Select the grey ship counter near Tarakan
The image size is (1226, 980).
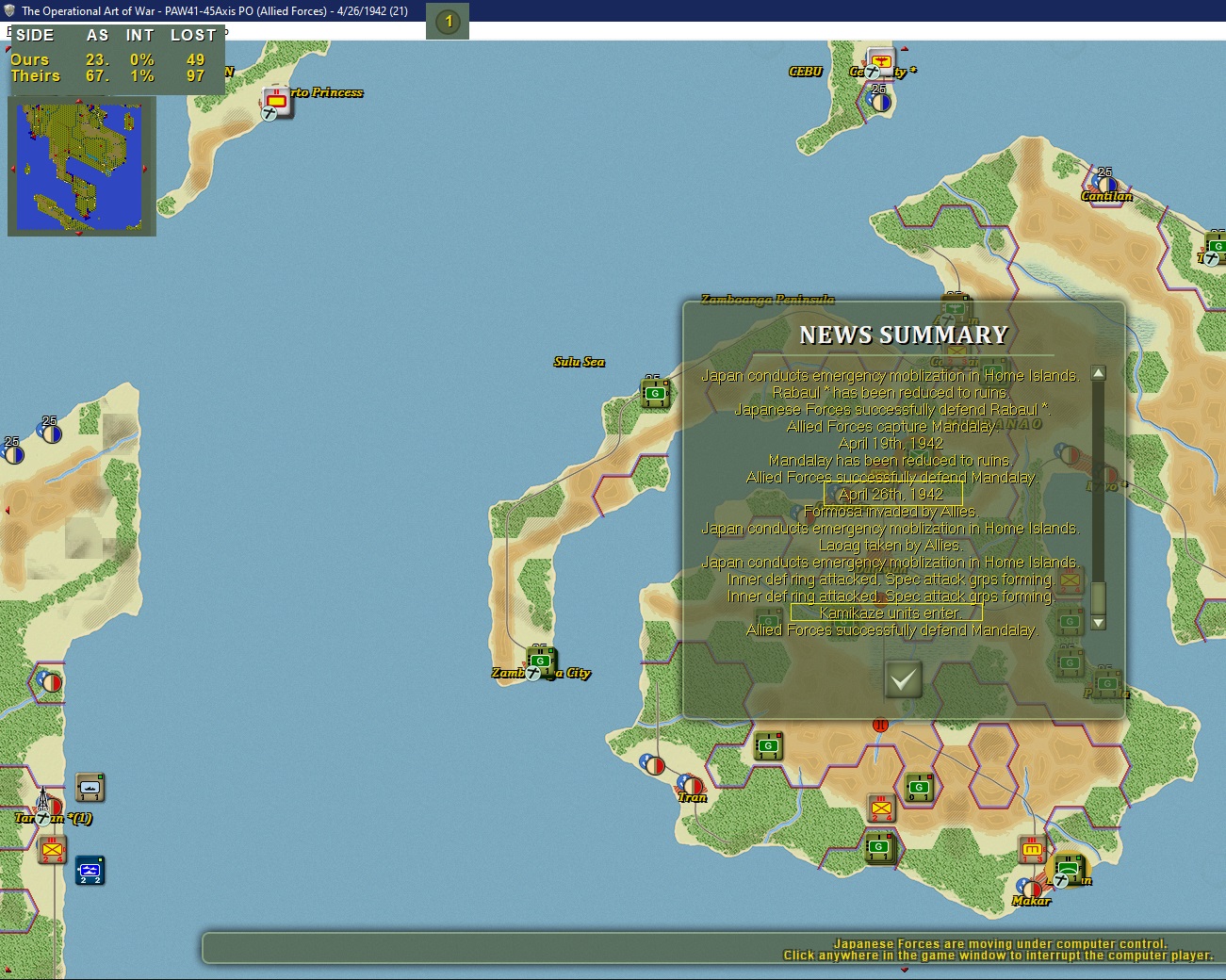(90, 786)
